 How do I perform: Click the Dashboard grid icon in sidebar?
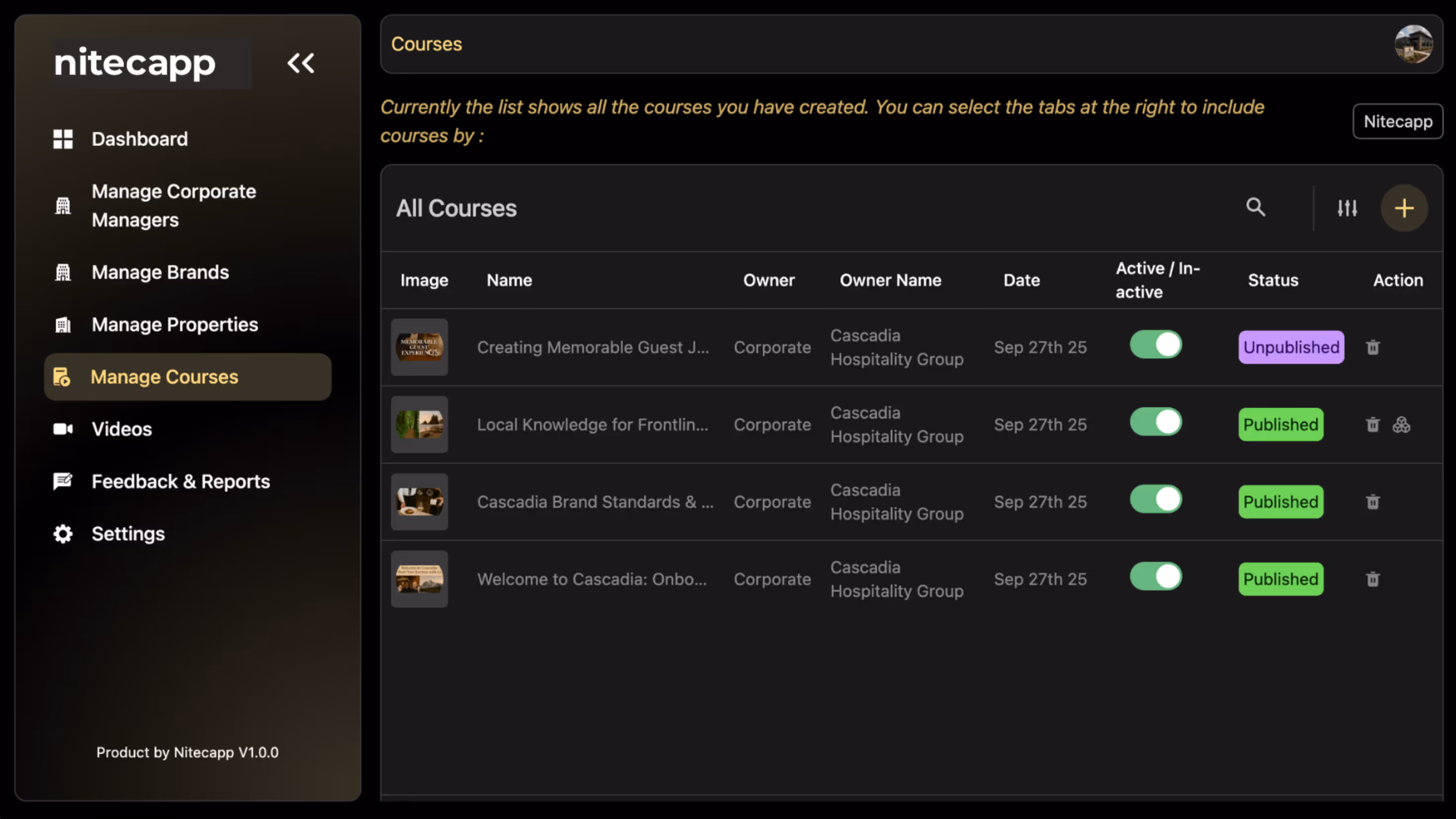(x=62, y=139)
